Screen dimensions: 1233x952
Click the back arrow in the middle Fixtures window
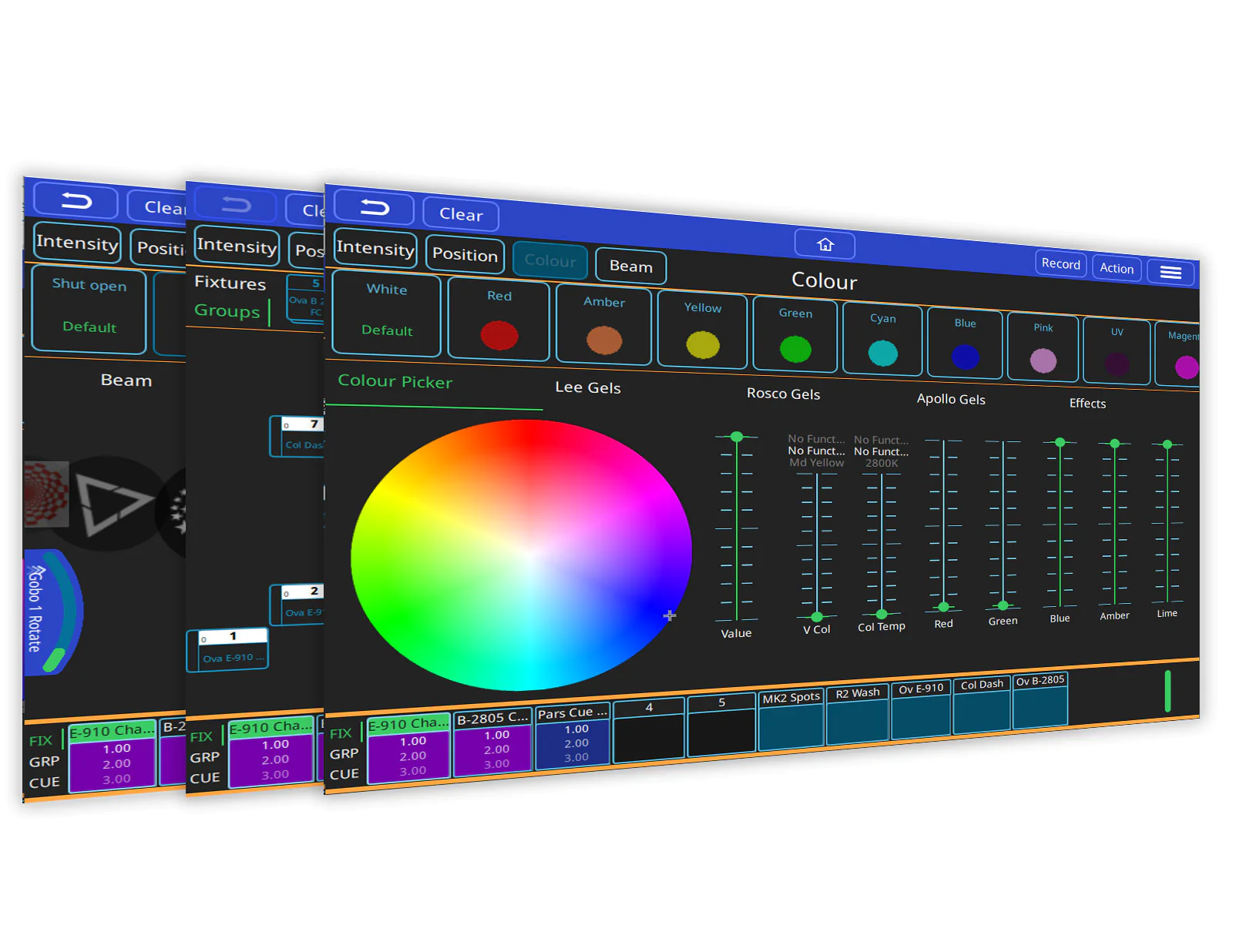coord(236,205)
